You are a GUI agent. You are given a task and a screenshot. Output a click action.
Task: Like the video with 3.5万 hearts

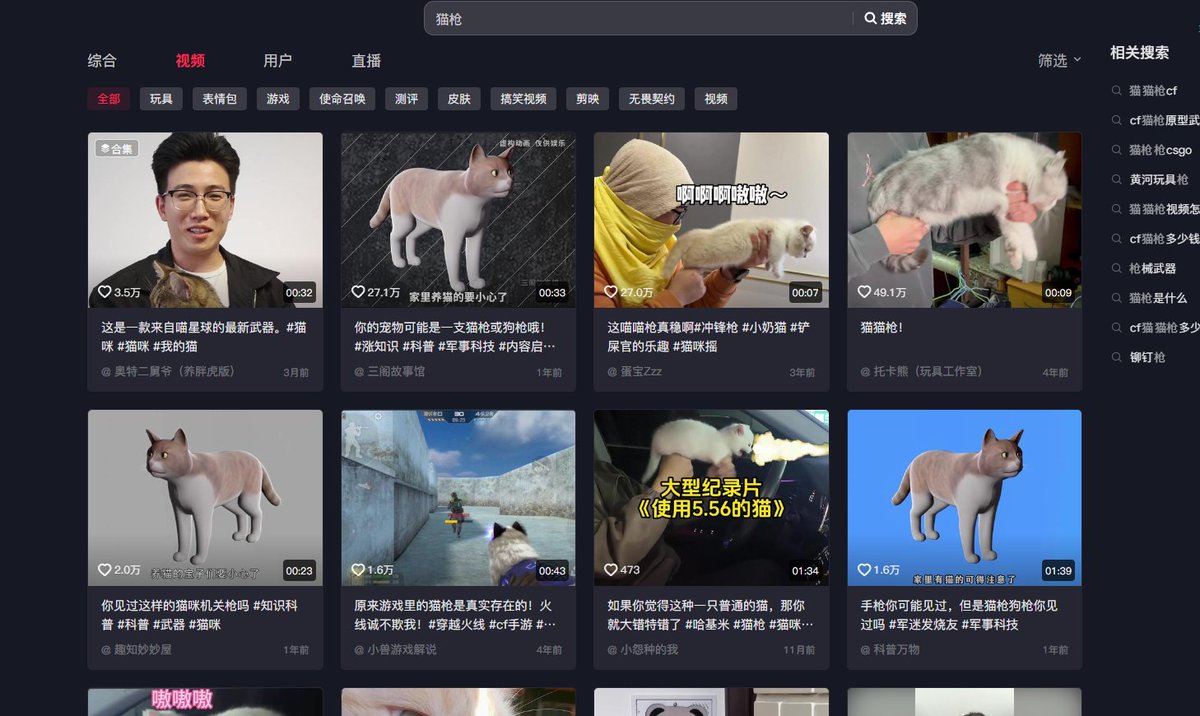point(104,292)
